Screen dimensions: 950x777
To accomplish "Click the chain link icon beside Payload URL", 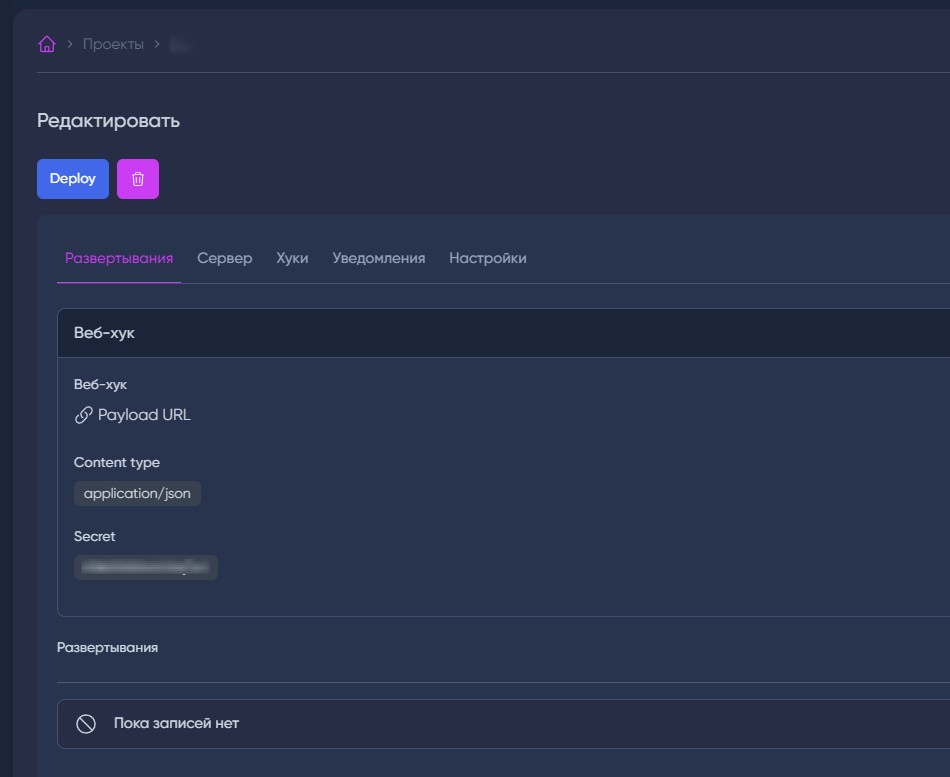I will pyautogui.click(x=84, y=415).
